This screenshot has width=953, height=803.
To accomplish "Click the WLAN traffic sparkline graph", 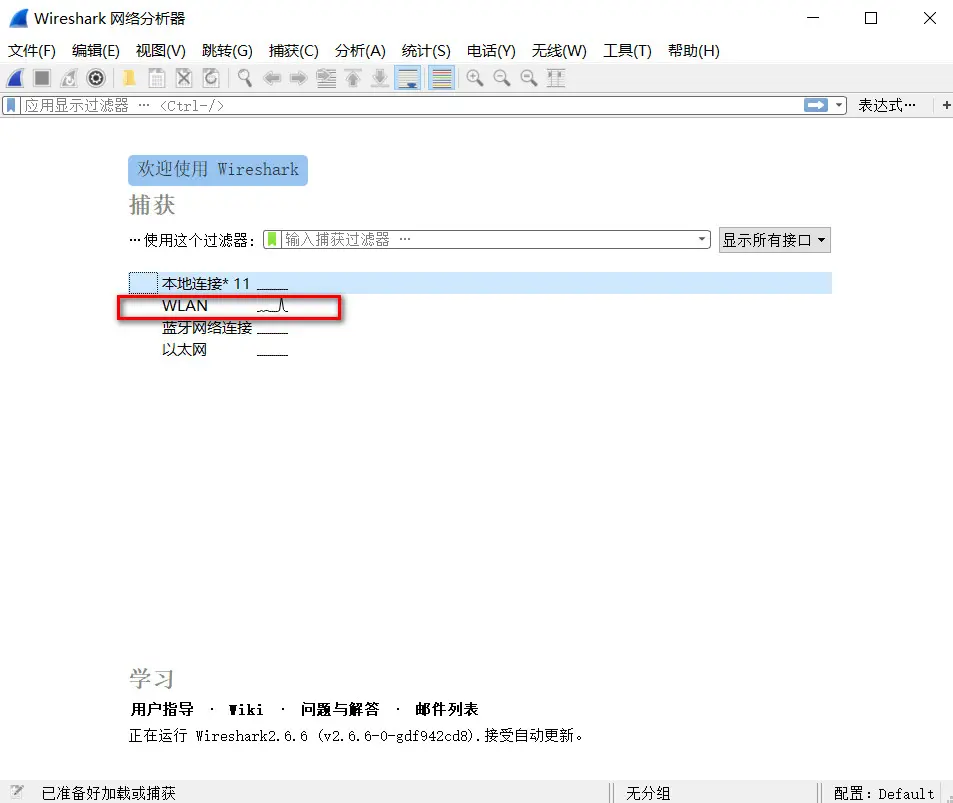I will pos(272,305).
